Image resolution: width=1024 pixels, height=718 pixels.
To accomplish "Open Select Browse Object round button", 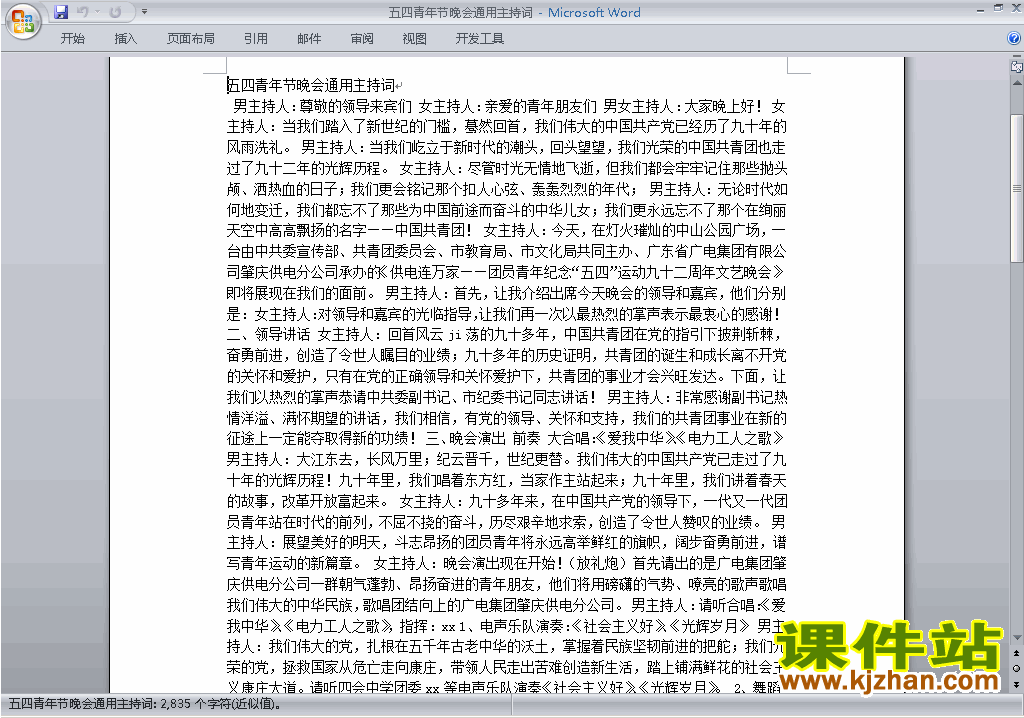I will click(1016, 668).
